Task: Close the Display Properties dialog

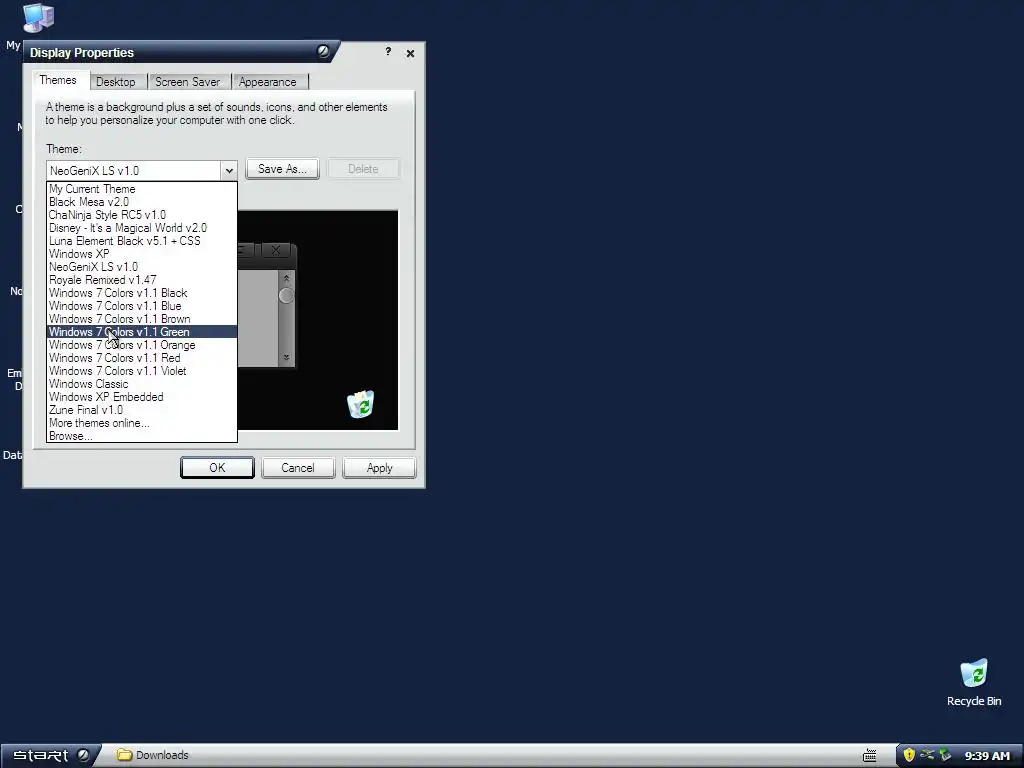Action: pos(410,53)
